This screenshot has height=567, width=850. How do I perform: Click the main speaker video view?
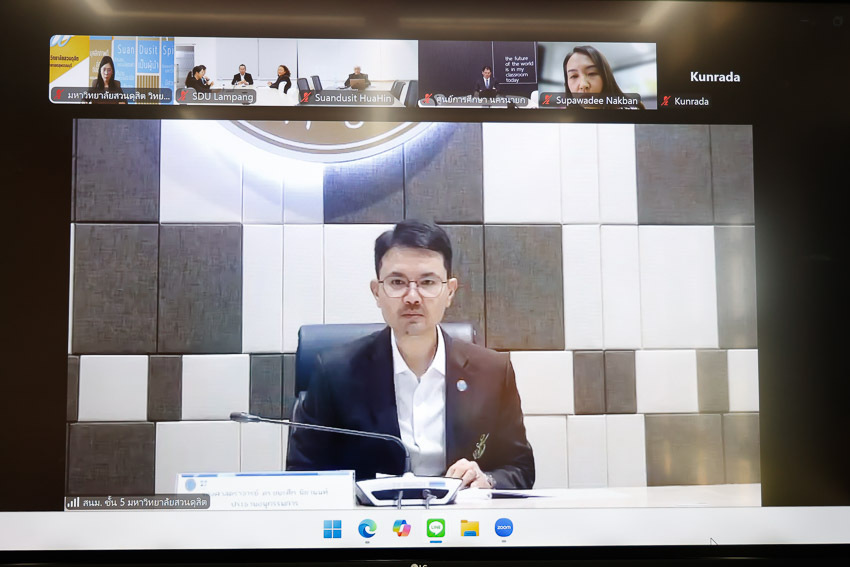(413, 313)
